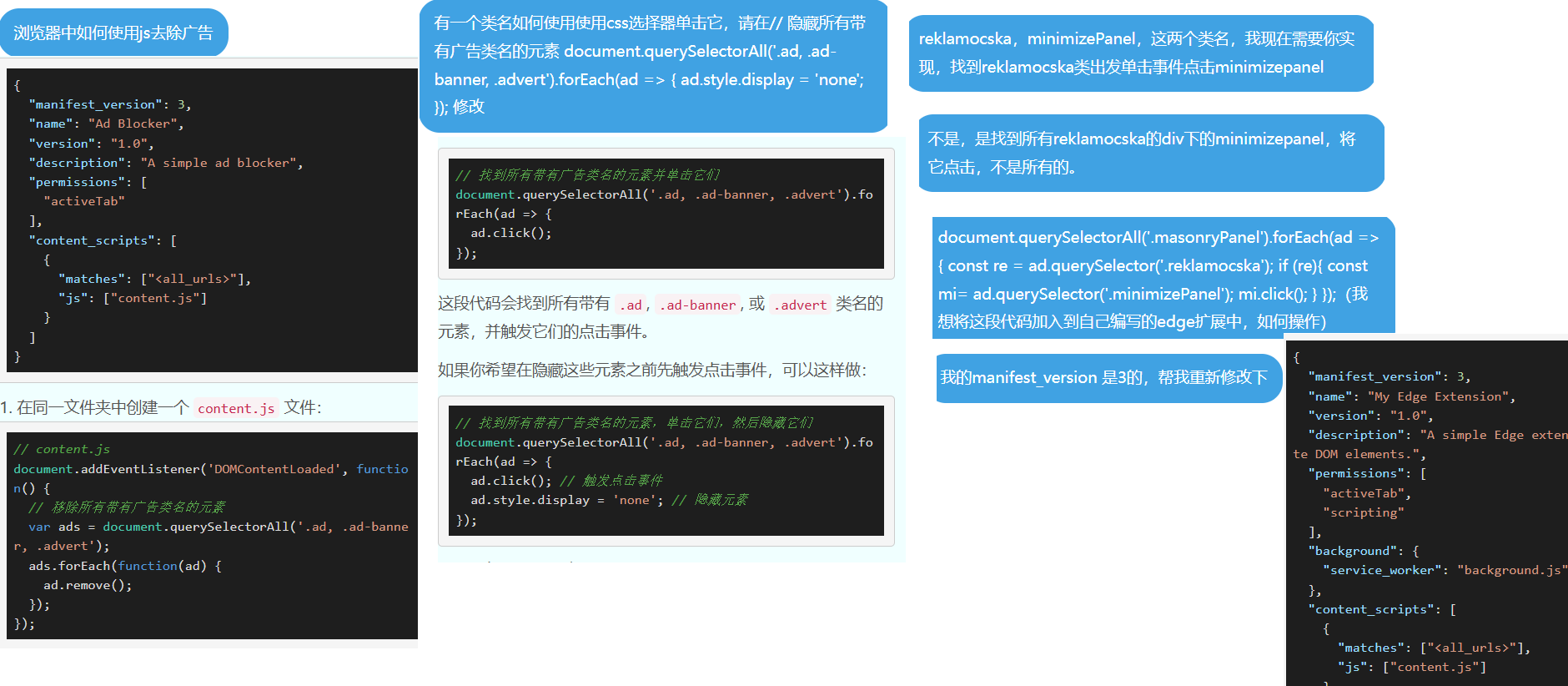Click the 'var ads = document.querySelectorAll' line

(211, 536)
